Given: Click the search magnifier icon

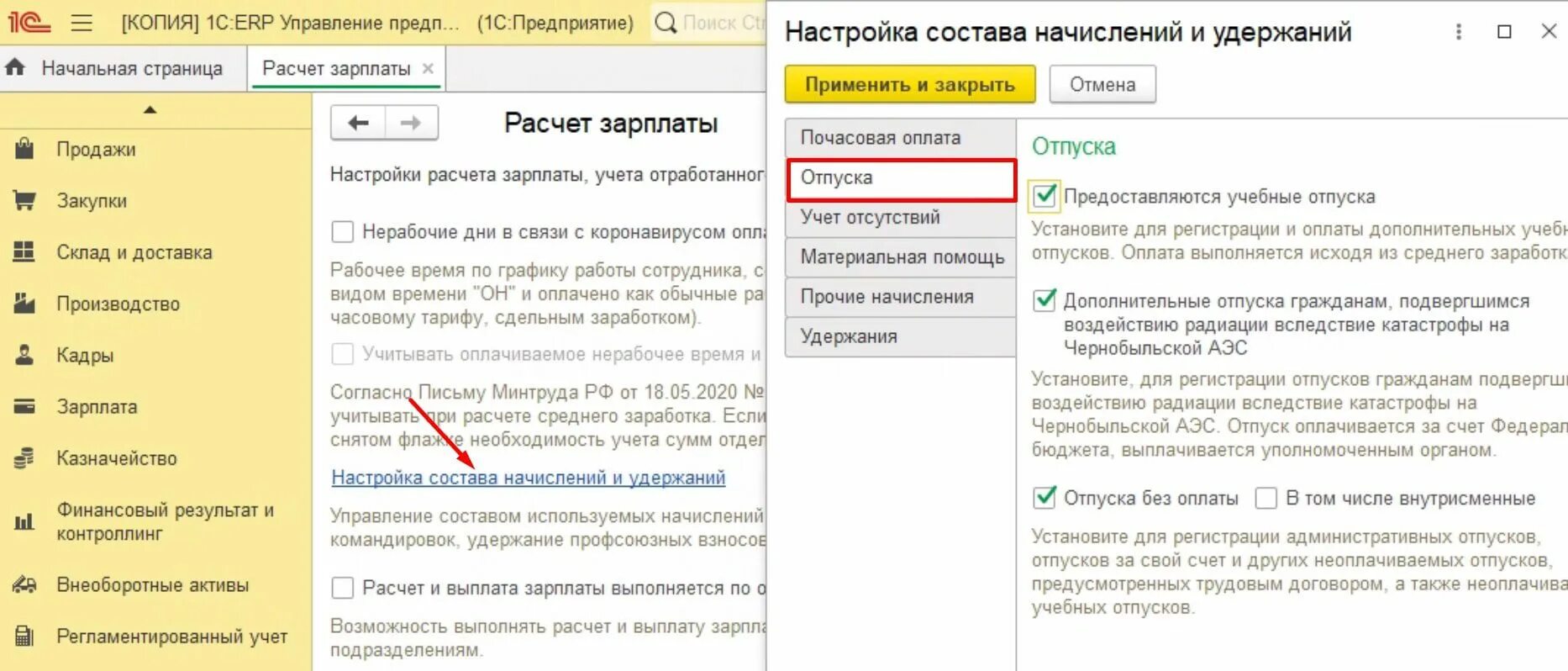Looking at the screenshot, I should pos(666,23).
